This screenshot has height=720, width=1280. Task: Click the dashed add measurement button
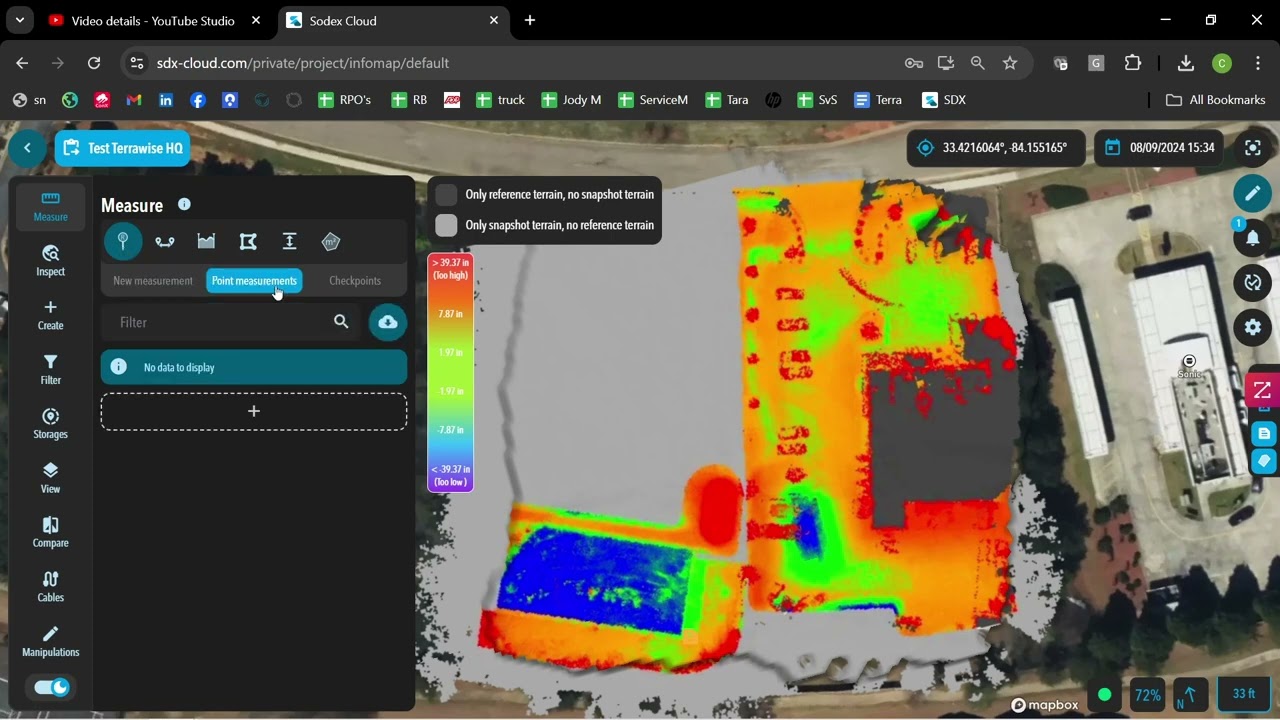coord(254,411)
